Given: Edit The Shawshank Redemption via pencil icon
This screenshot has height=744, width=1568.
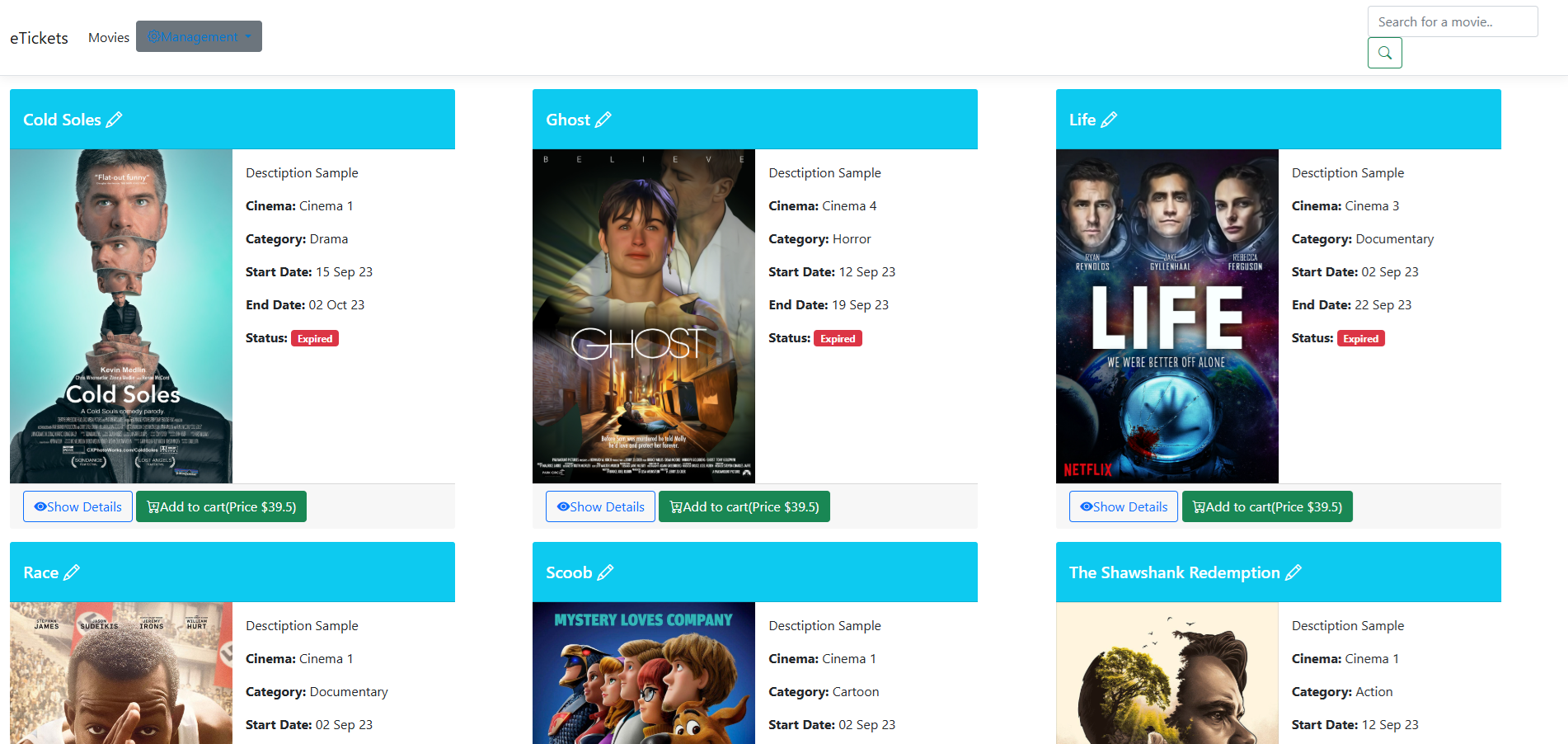Looking at the screenshot, I should coord(1293,572).
